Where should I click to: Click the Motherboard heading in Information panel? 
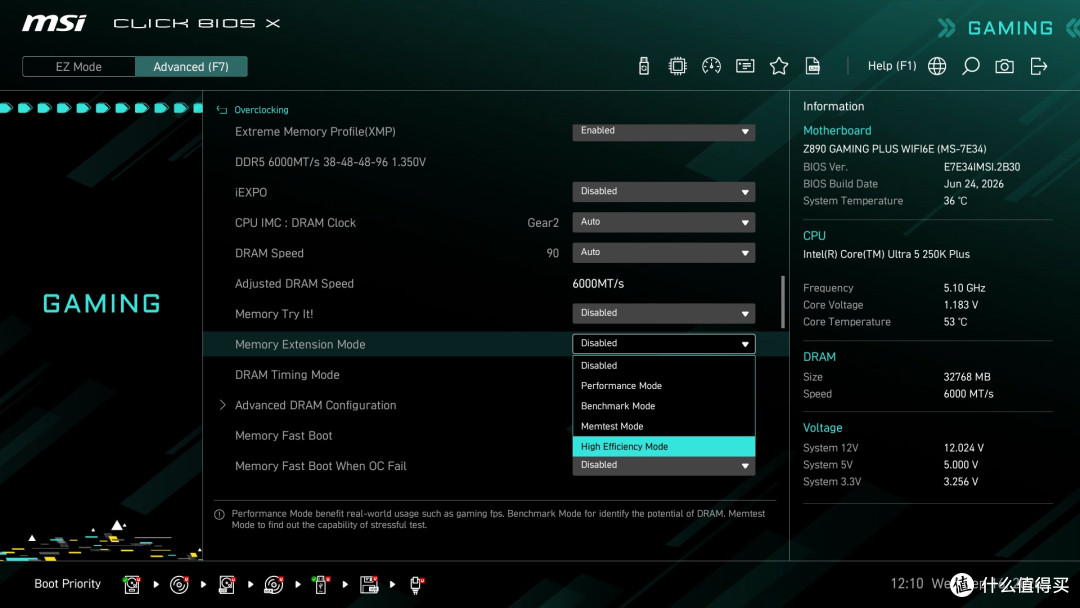[837, 130]
